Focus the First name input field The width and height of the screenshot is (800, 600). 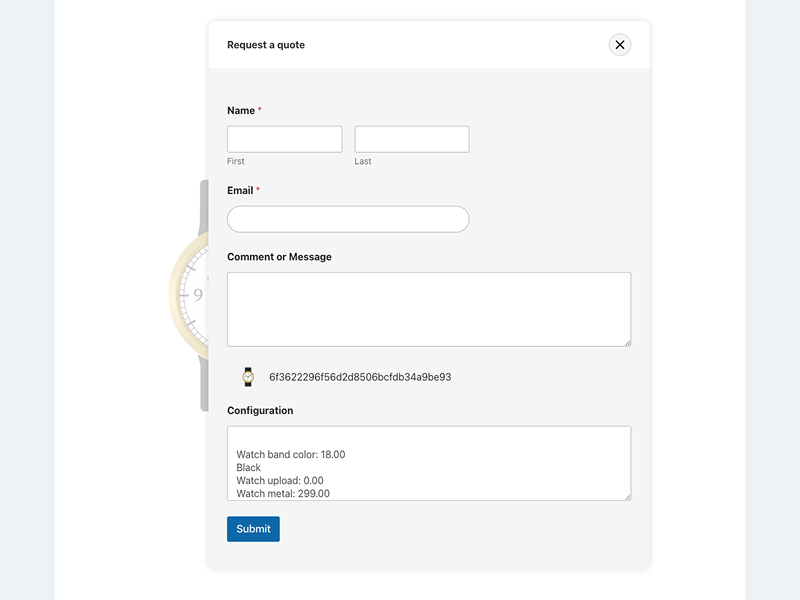[x=285, y=139]
